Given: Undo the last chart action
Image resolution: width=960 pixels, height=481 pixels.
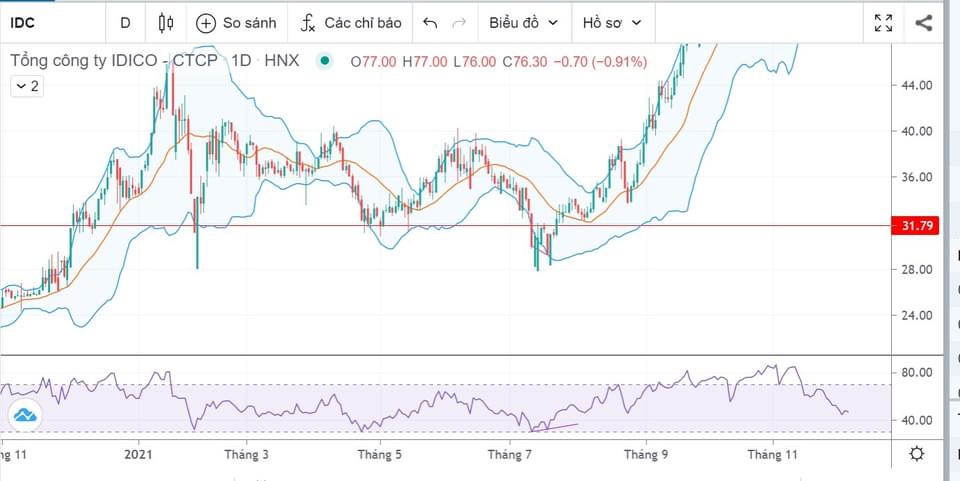Looking at the screenshot, I should [x=430, y=23].
